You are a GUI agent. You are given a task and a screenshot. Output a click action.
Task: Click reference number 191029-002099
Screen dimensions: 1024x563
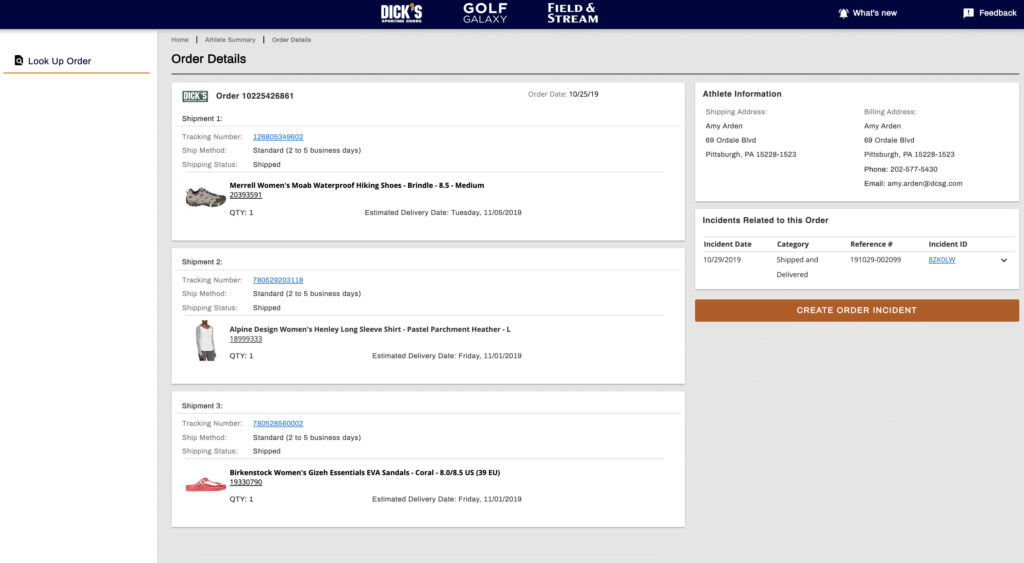point(875,259)
